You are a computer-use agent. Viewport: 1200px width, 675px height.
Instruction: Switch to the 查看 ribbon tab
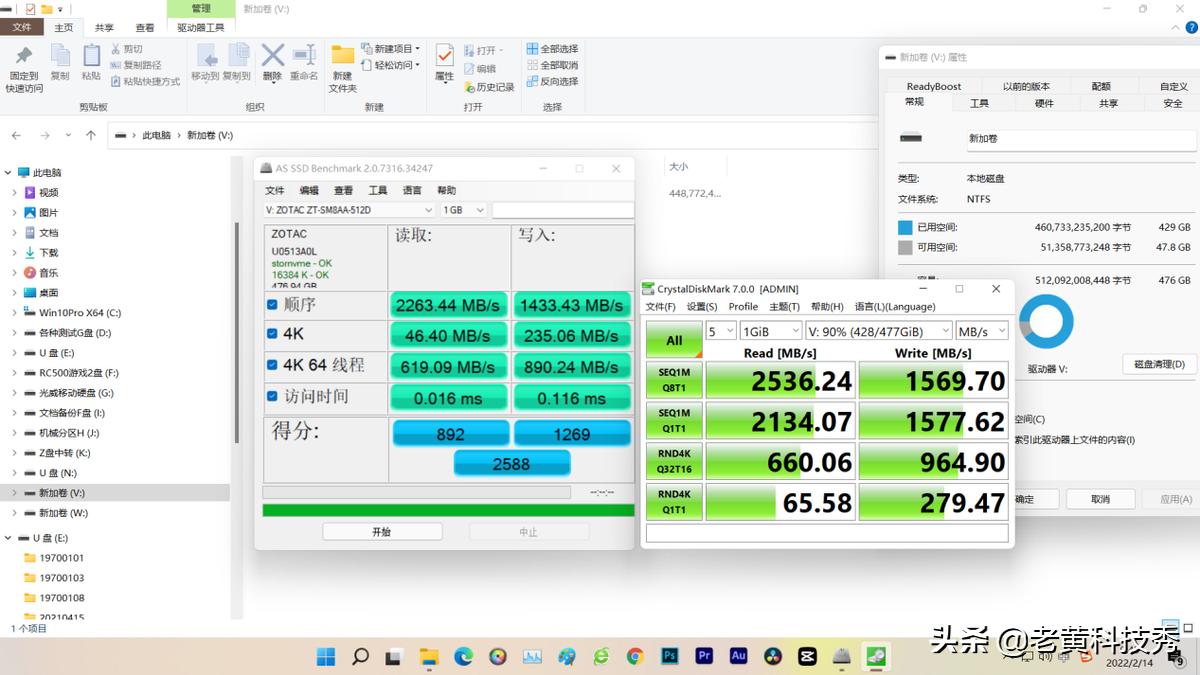point(145,28)
